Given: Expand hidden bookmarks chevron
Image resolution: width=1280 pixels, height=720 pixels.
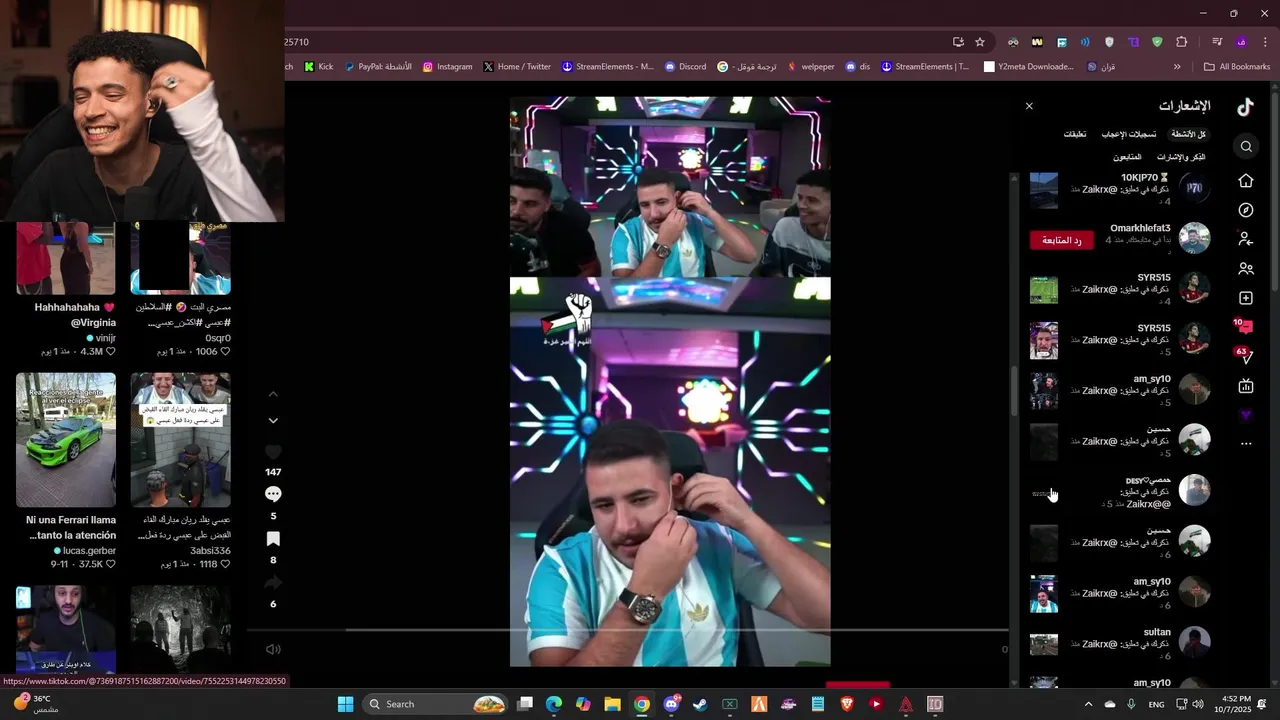Looking at the screenshot, I should [x=1177, y=67].
